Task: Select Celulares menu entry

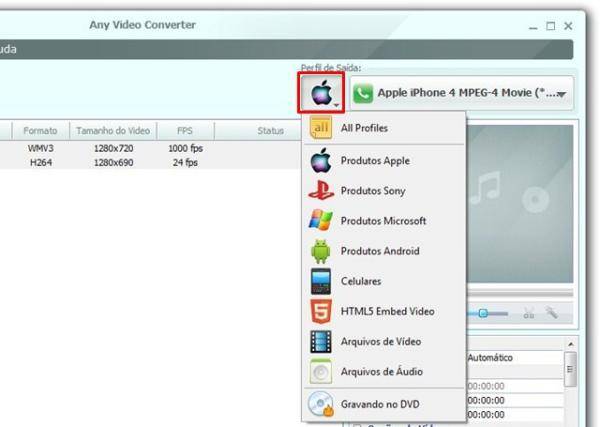Action: [x=384, y=281]
